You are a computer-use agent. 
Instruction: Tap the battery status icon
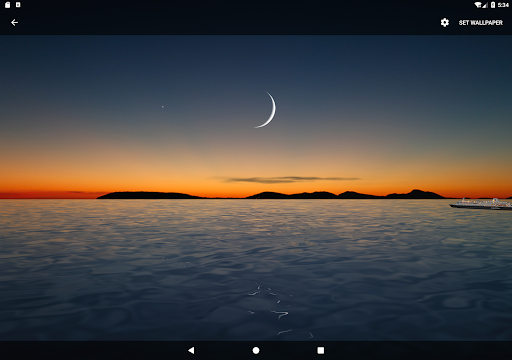(493, 5)
